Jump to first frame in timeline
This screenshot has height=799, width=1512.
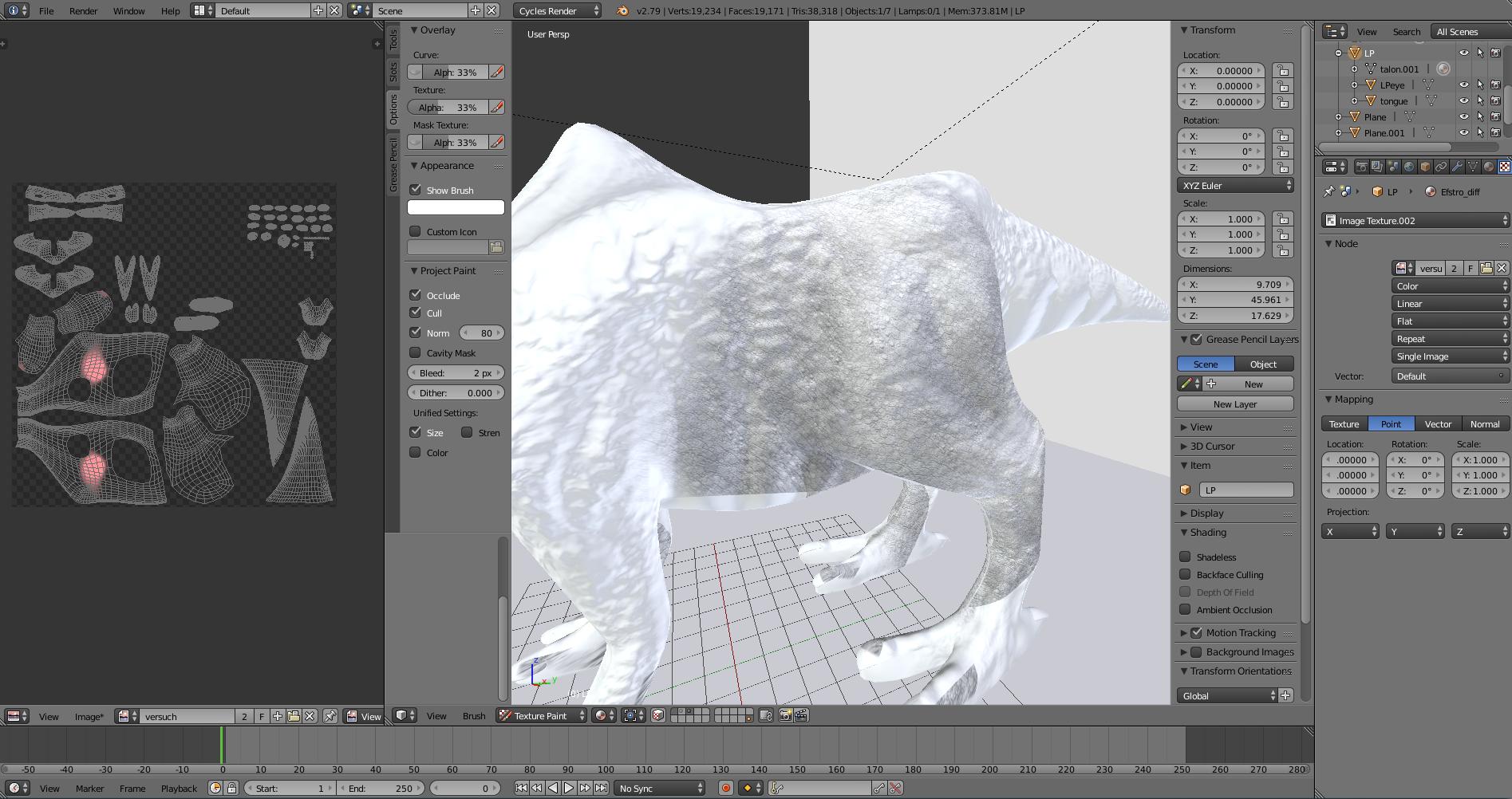[x=521, y=788]
